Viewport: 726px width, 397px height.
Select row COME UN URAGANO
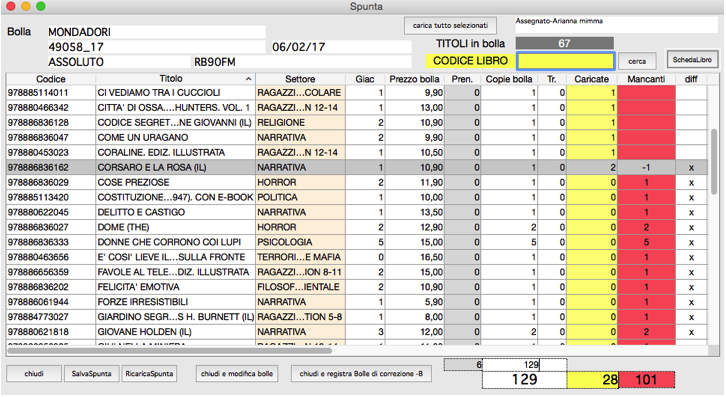tap(357, 138)
